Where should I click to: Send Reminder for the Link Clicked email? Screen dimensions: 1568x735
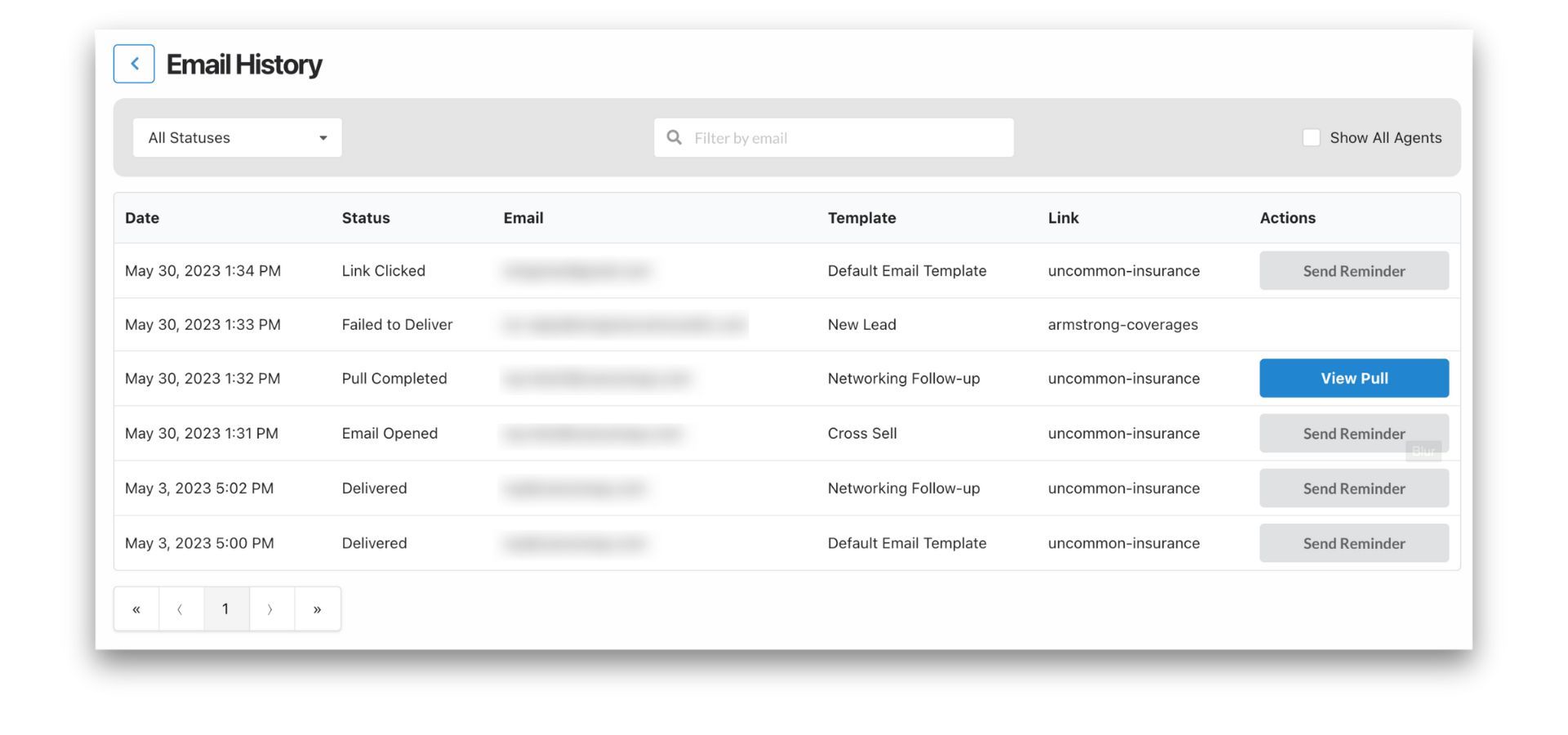coord(1353,270)
